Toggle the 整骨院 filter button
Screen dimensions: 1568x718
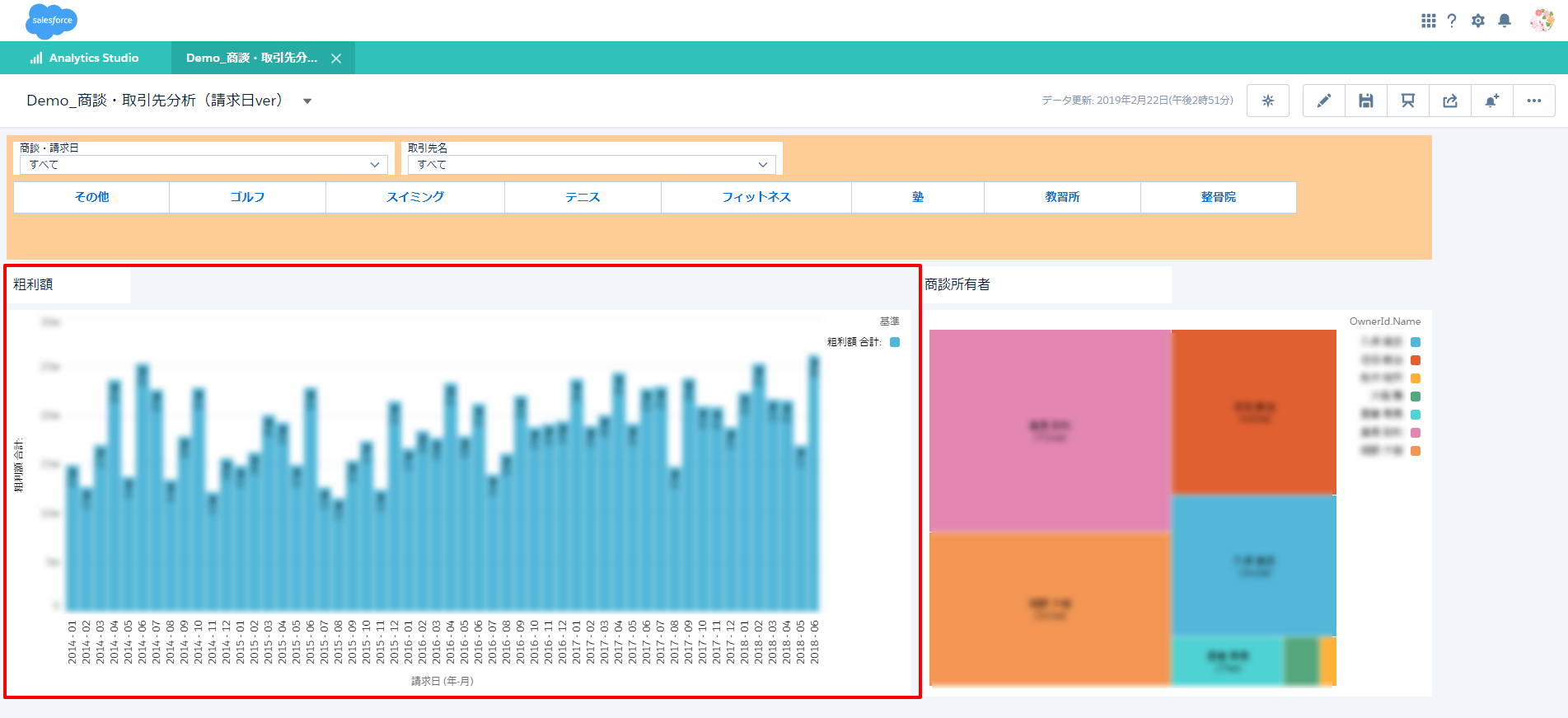(1218, 197)
